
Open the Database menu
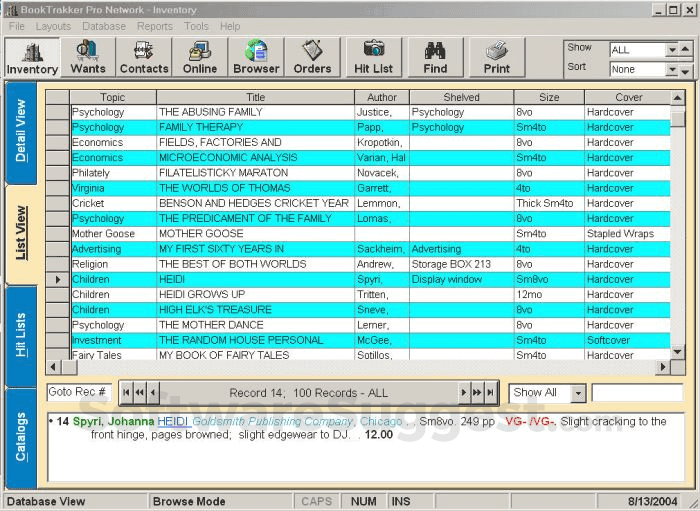point(104,26)
